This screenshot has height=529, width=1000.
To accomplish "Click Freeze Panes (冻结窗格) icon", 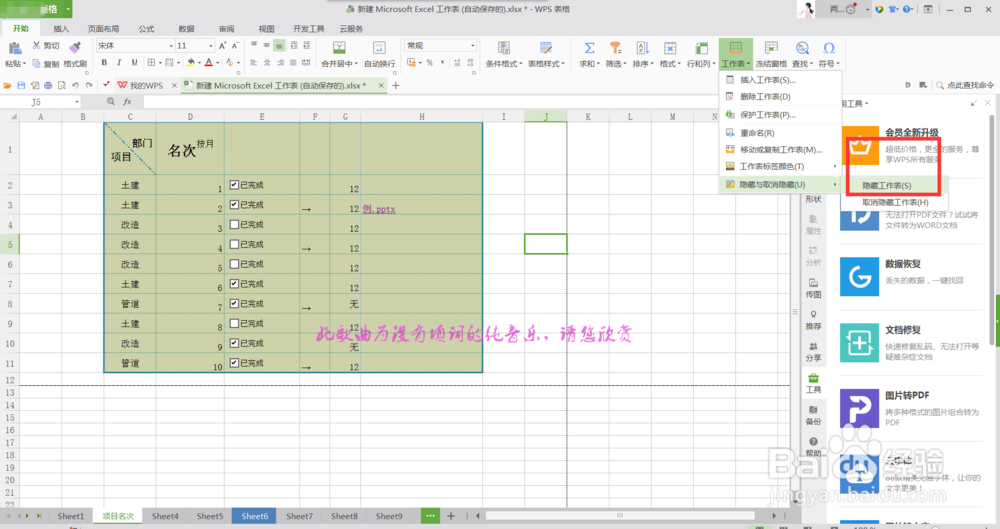I will click(x=771, y=48).
